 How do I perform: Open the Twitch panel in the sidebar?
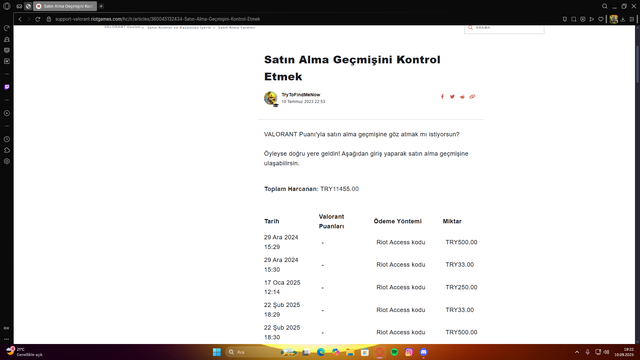pos(7,87)
